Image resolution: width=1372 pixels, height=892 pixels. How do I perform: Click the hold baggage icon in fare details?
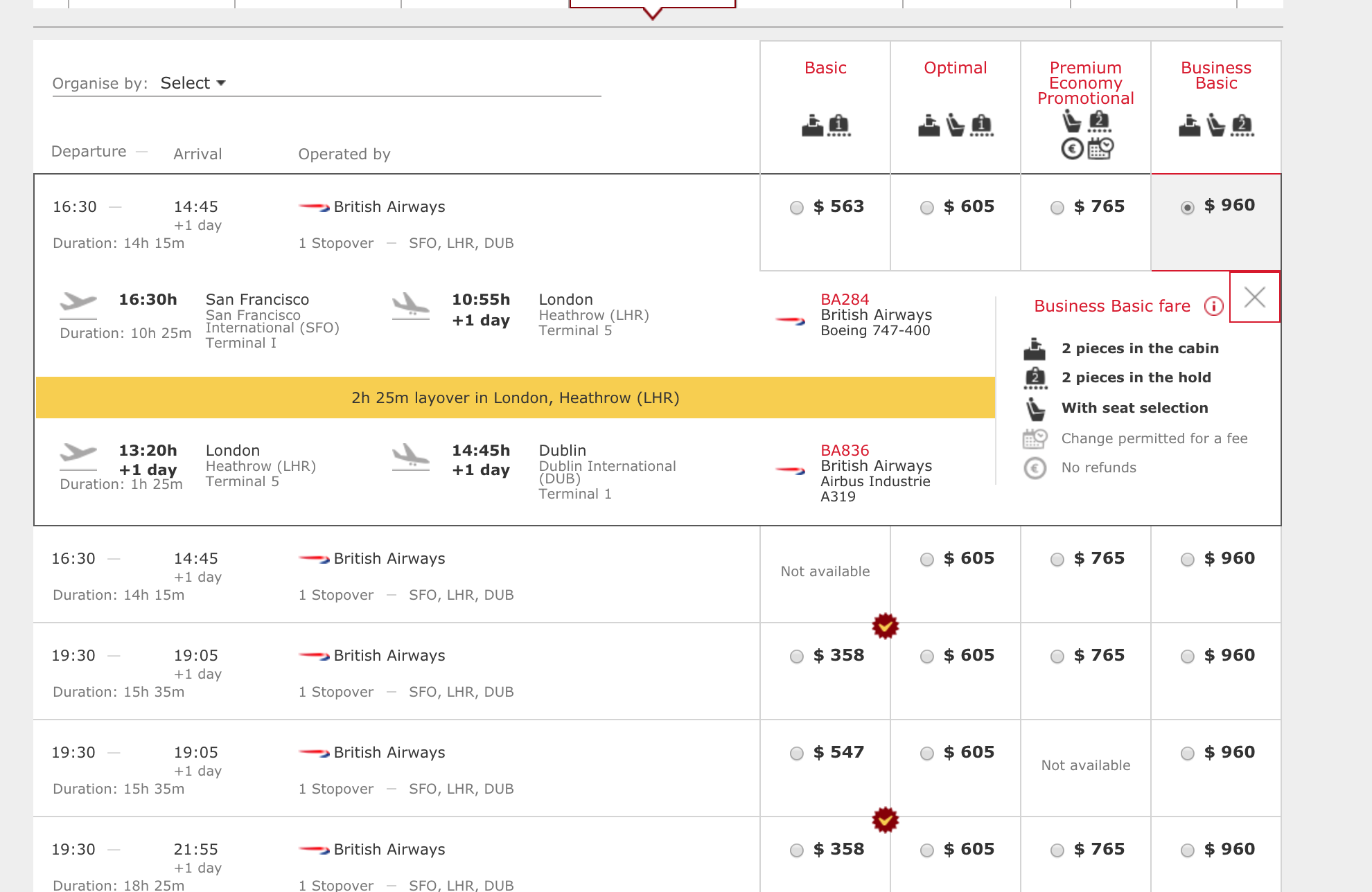1035,378
